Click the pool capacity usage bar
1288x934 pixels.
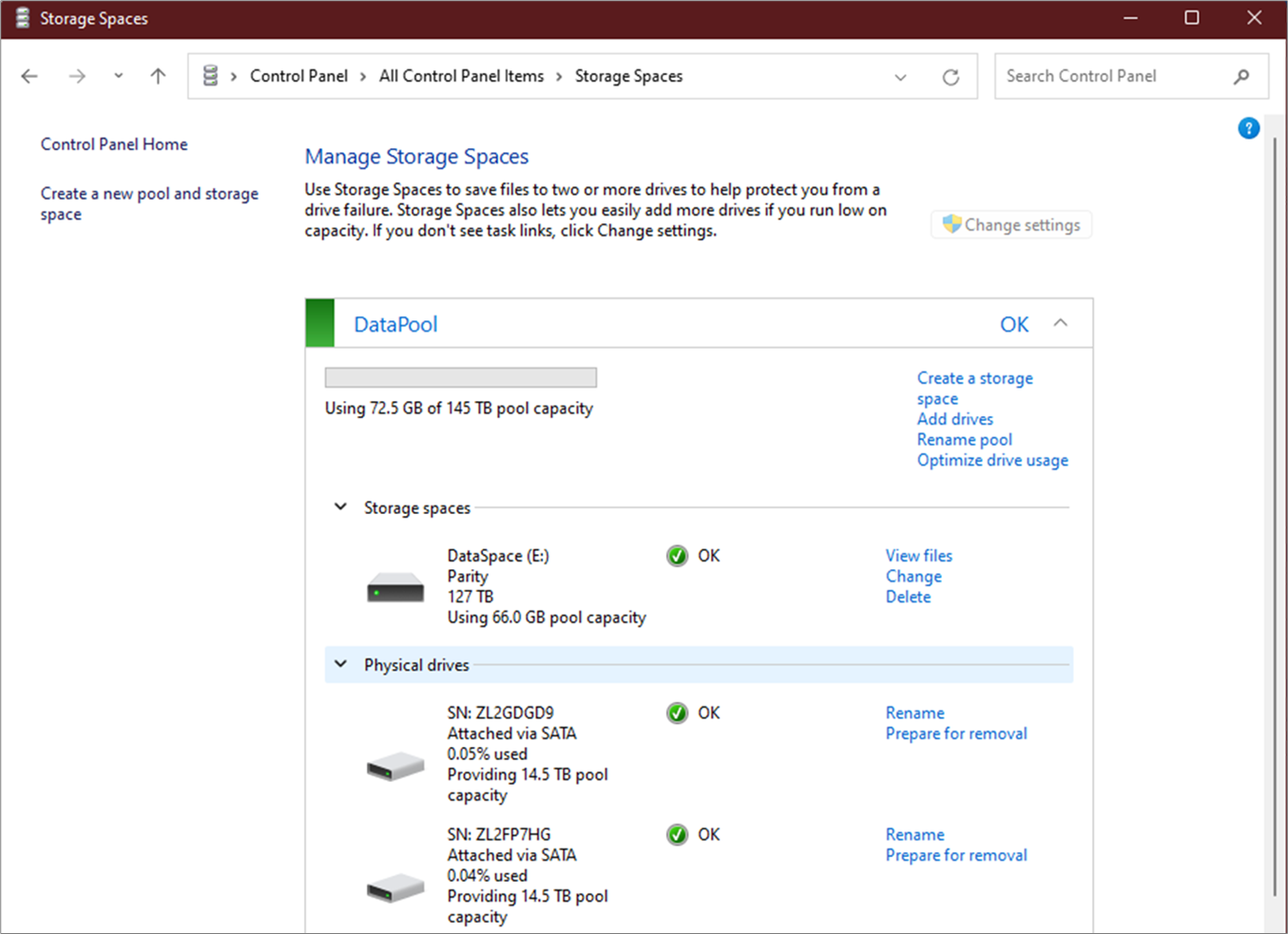[461, 377]
